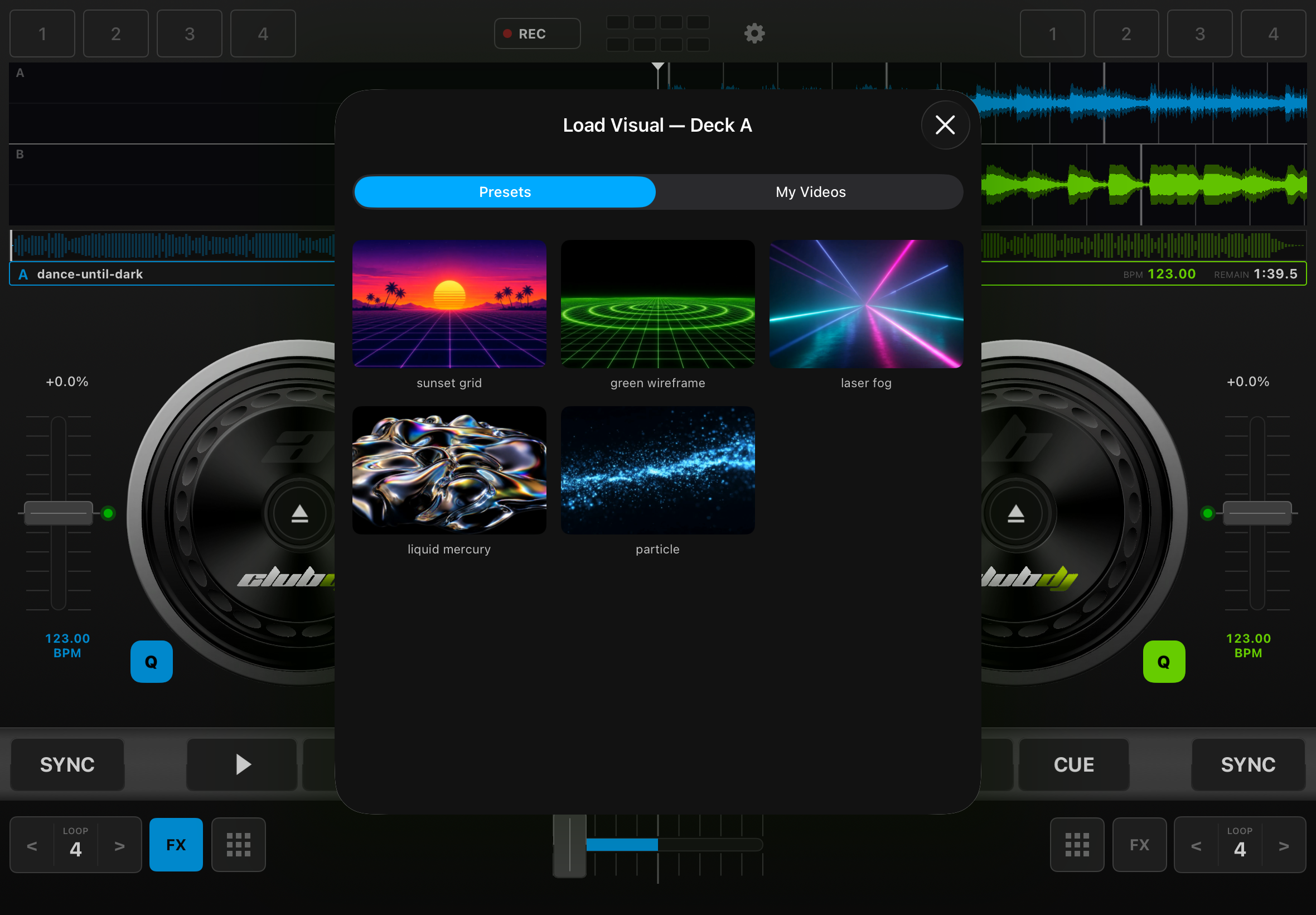Load the sunset grid visual preset

(x=449, y=304)
